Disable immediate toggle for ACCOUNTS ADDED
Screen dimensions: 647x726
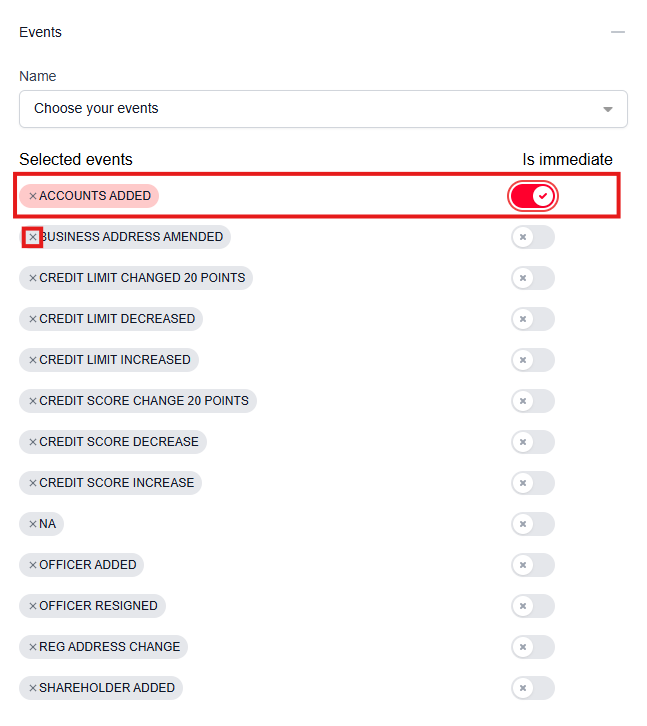[x=532, y=196]
